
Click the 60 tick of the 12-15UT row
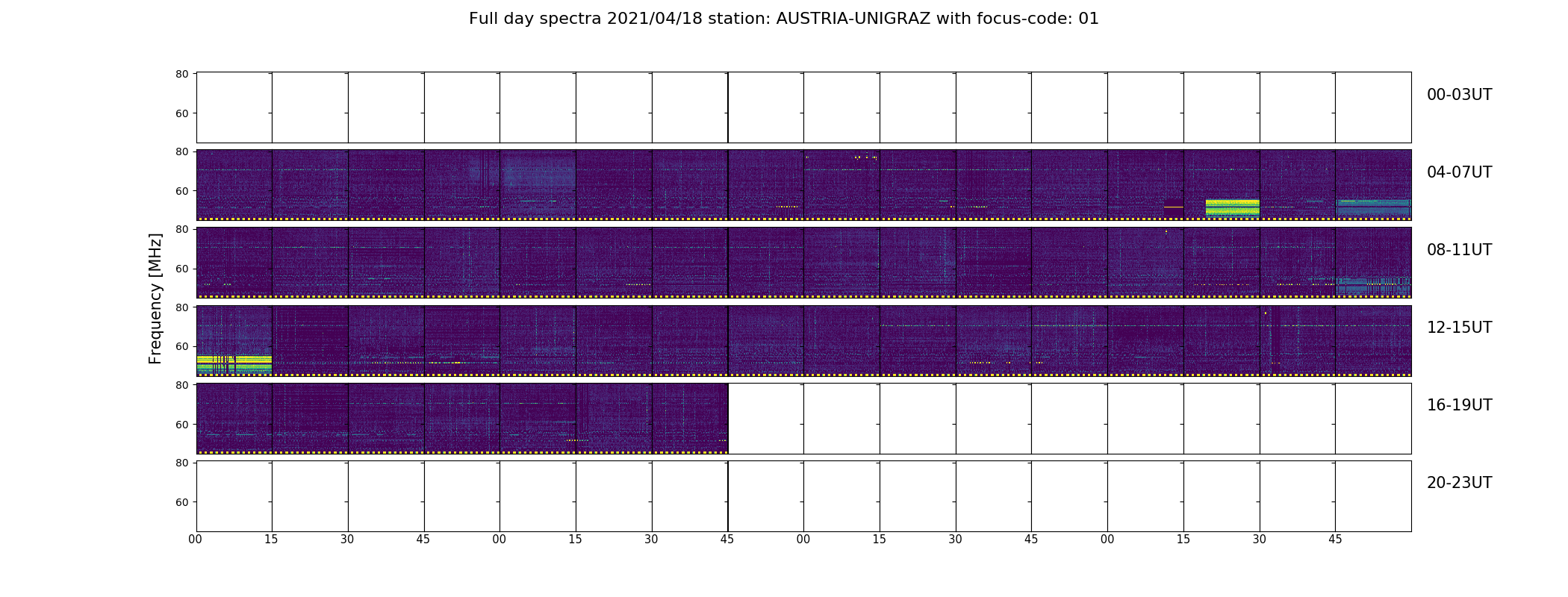(181, 346)
